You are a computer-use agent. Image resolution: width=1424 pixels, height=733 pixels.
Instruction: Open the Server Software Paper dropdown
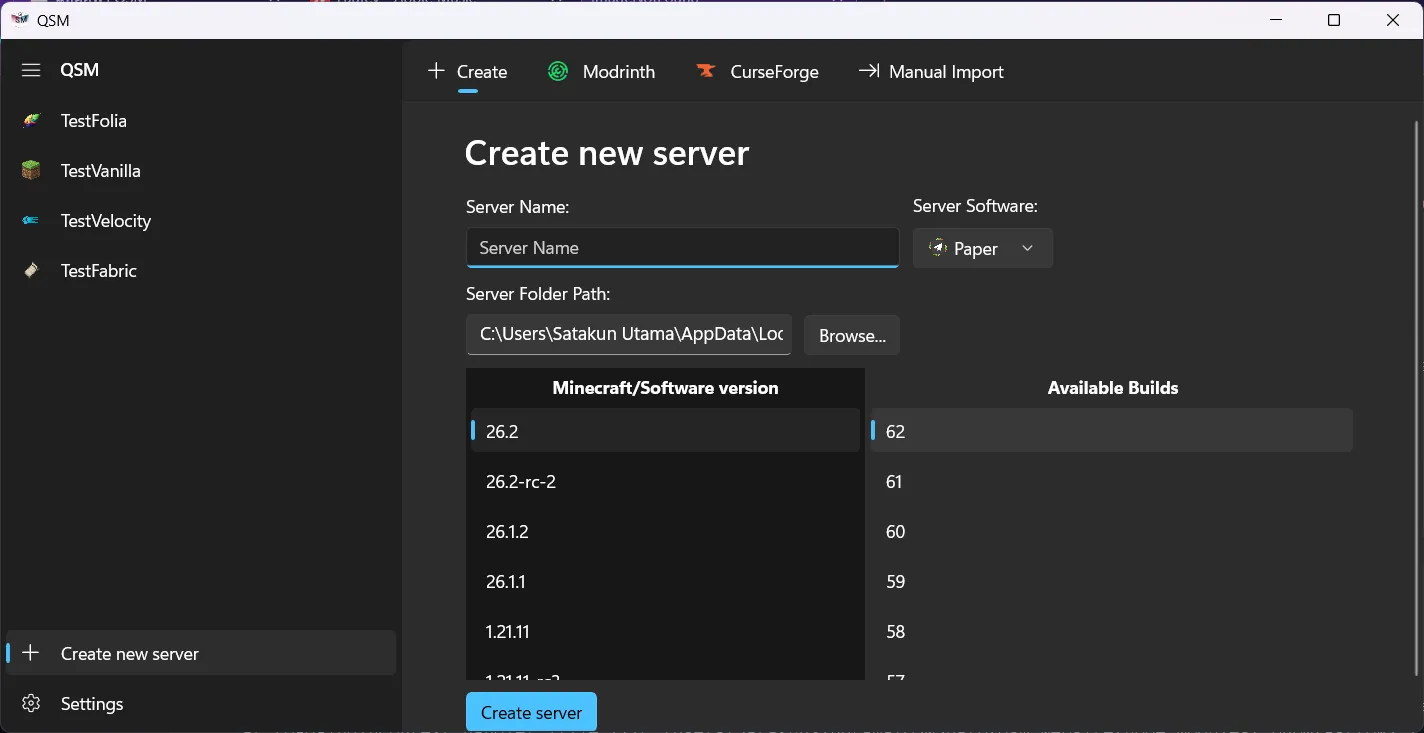[x=983, y=248]
